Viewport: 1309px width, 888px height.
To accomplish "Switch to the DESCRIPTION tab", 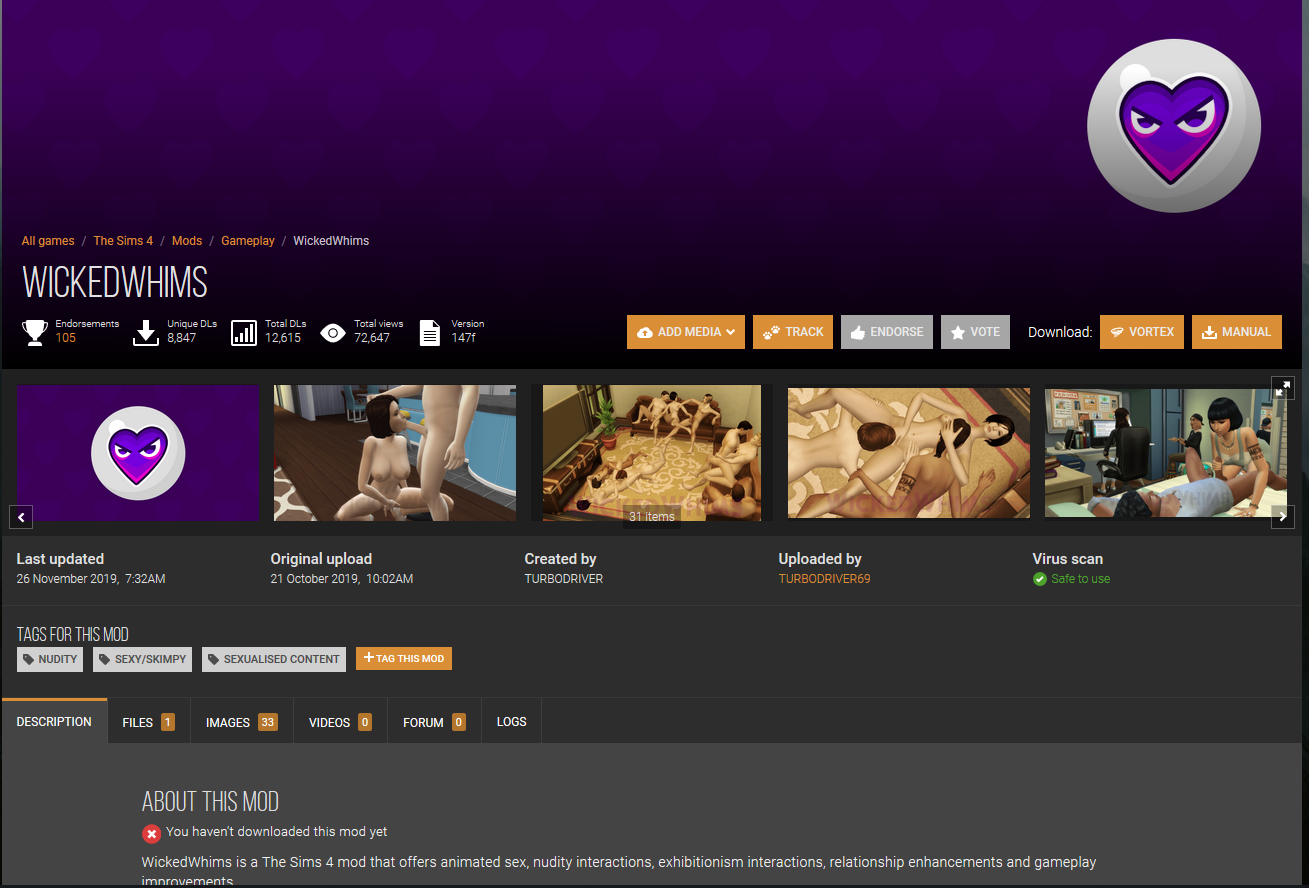I will (54, 721).
